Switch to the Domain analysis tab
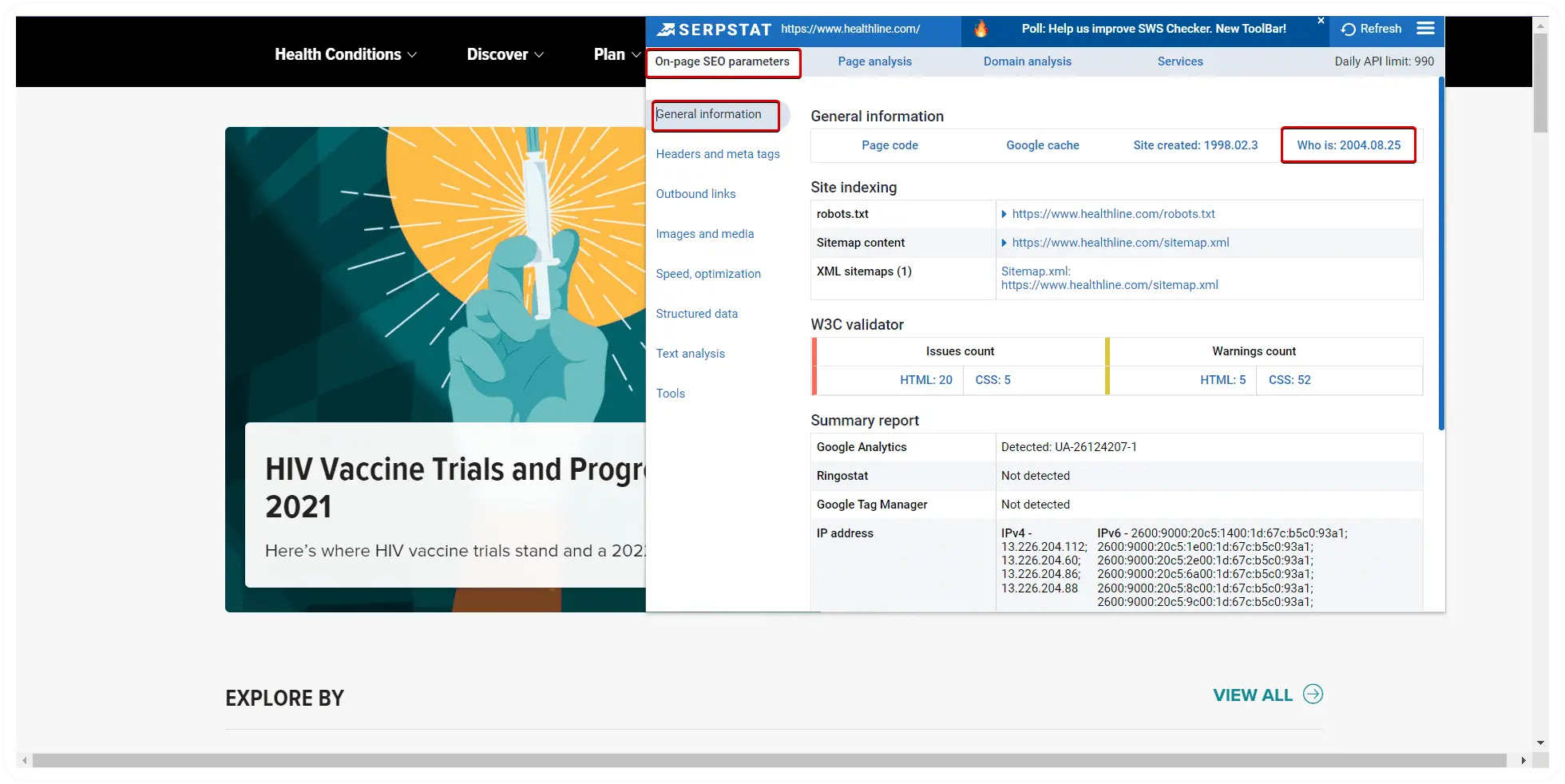The height and width of the screenshot is (784, 1565). [1028, 61]
